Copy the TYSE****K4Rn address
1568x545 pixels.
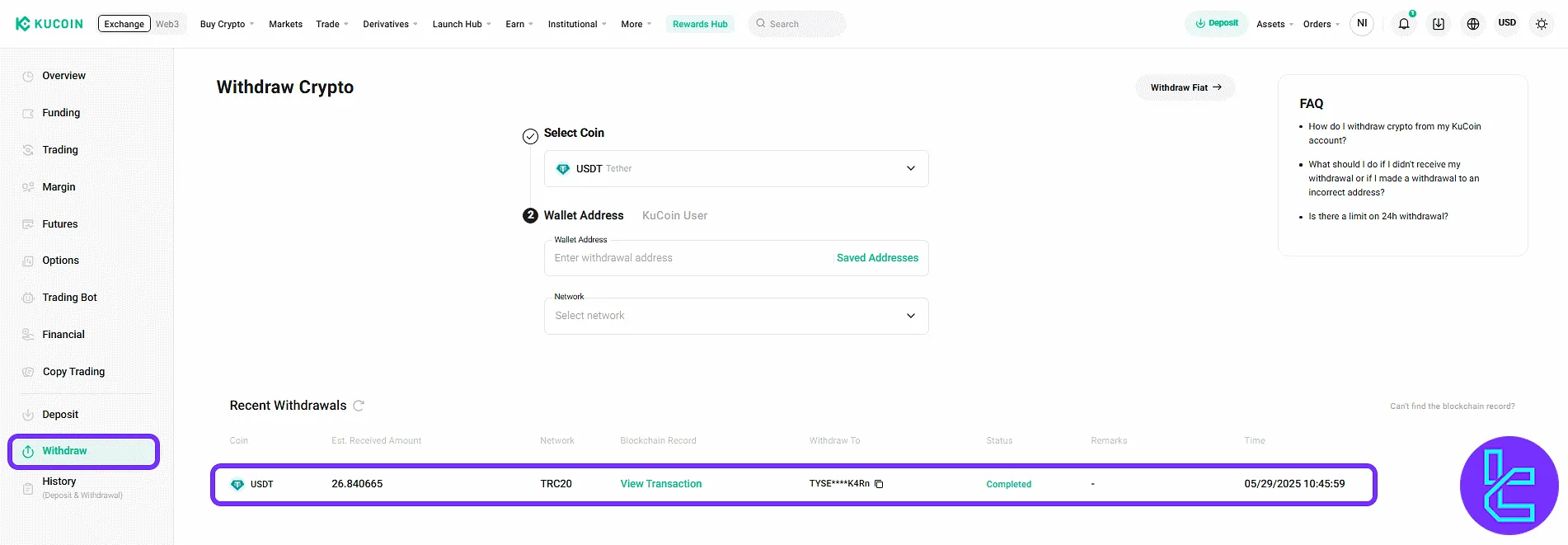point(879,484)
